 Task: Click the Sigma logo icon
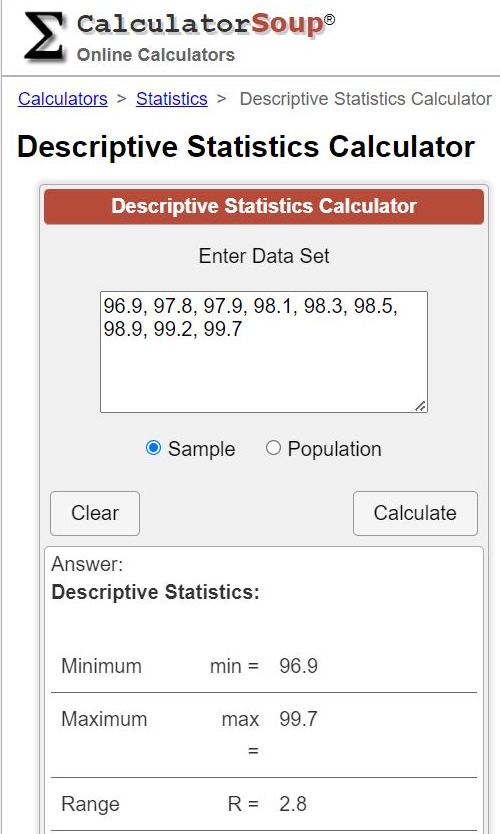tap(44, 36)
